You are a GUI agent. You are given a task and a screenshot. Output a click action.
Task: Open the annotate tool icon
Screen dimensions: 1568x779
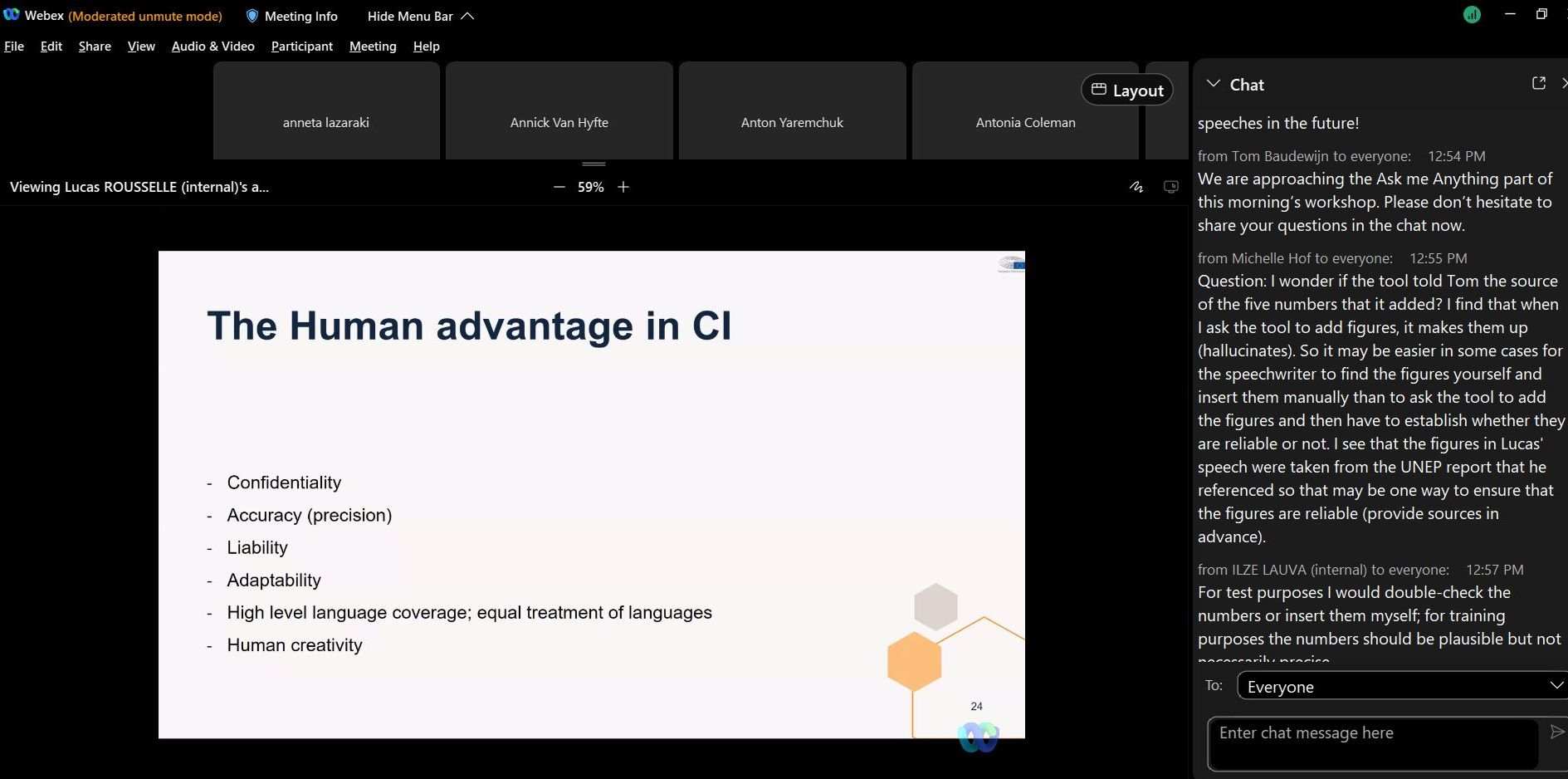[x=1136, y=188]
